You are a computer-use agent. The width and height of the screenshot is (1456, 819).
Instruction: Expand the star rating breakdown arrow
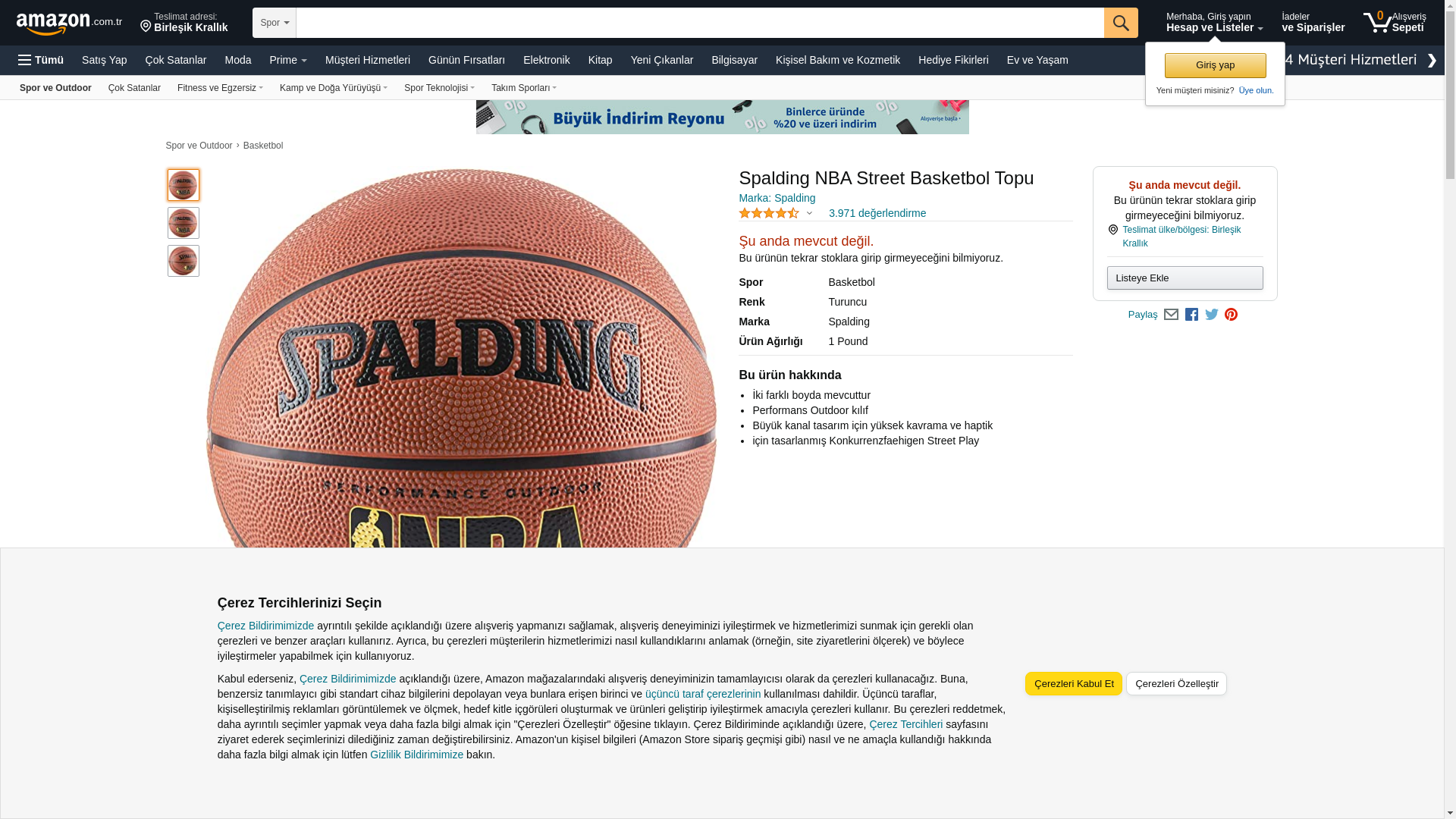[x=809, y=214]
